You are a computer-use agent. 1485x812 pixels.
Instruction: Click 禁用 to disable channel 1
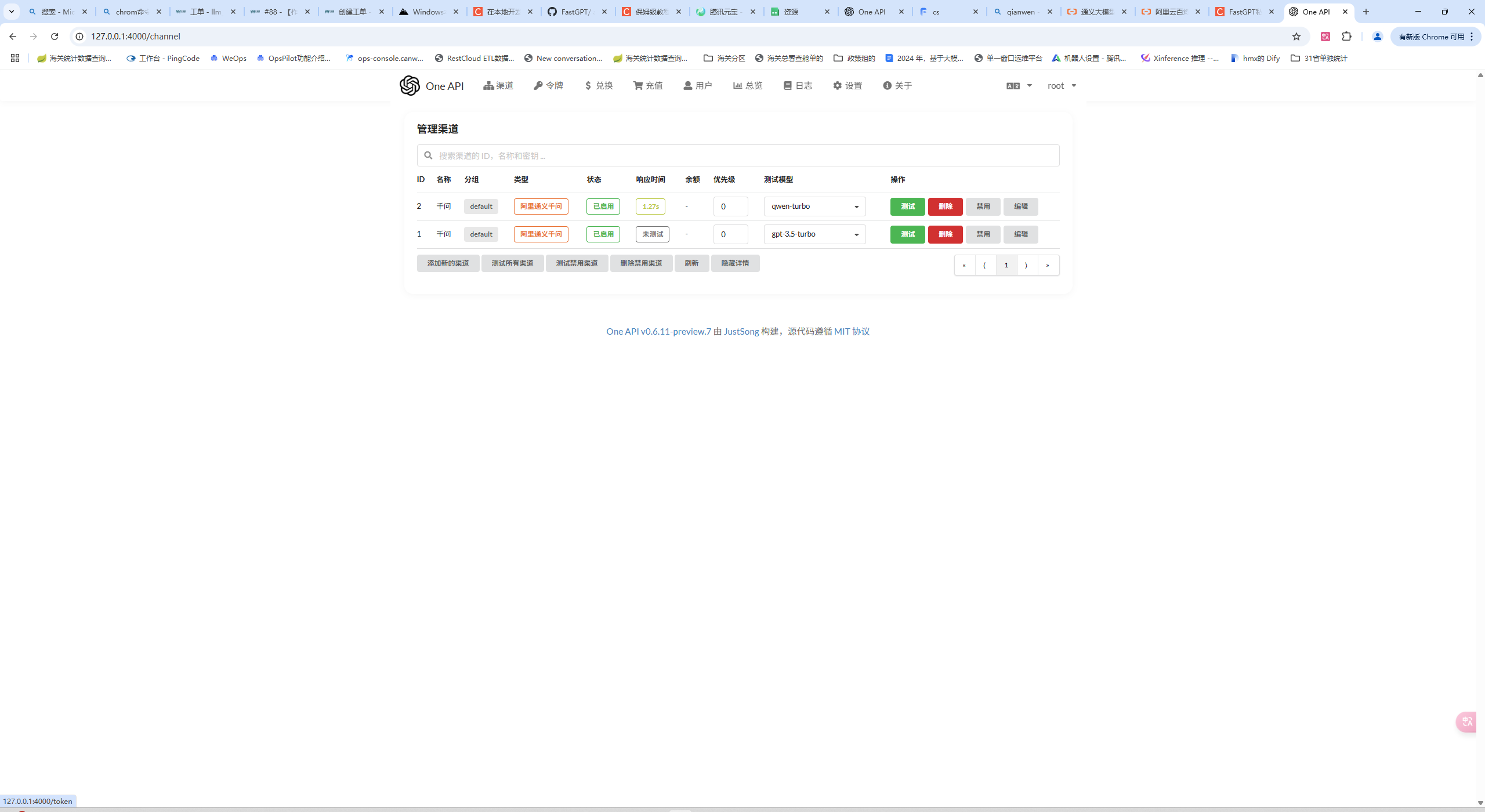coord(983,234)
